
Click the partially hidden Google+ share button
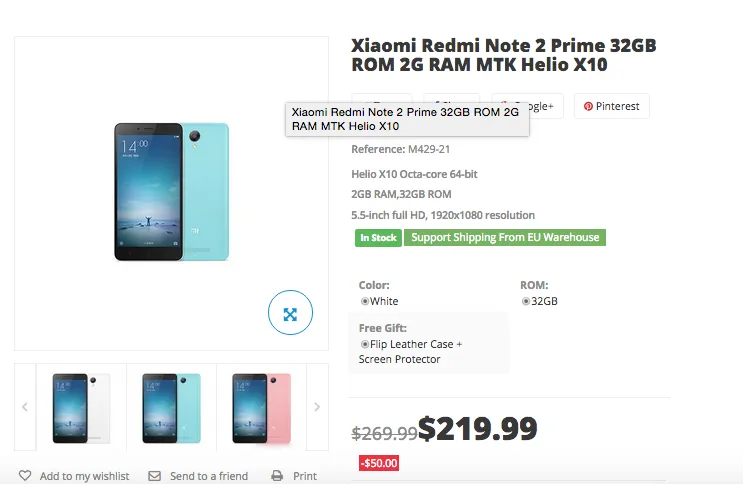pyautogui.click(x=545, y=106)
